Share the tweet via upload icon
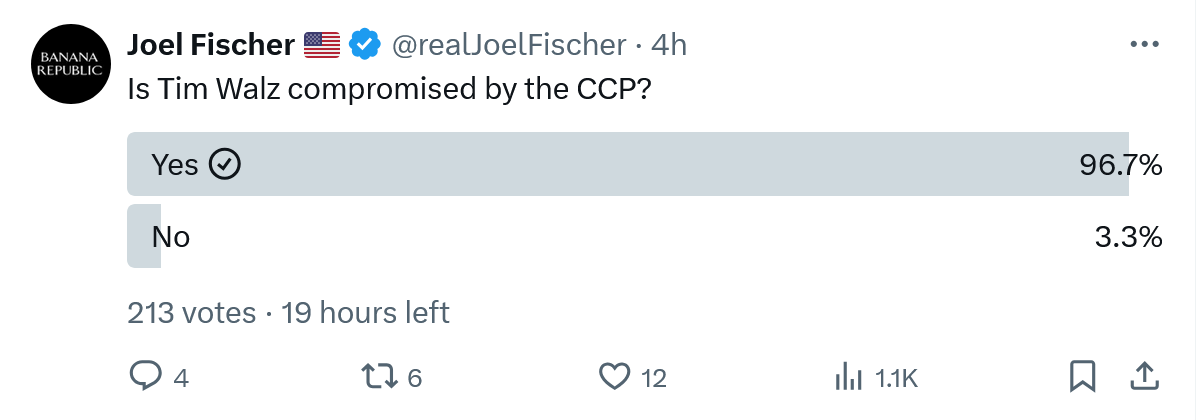The height and width of the screenshot is (420, 1196). (x=1142, y=376)
